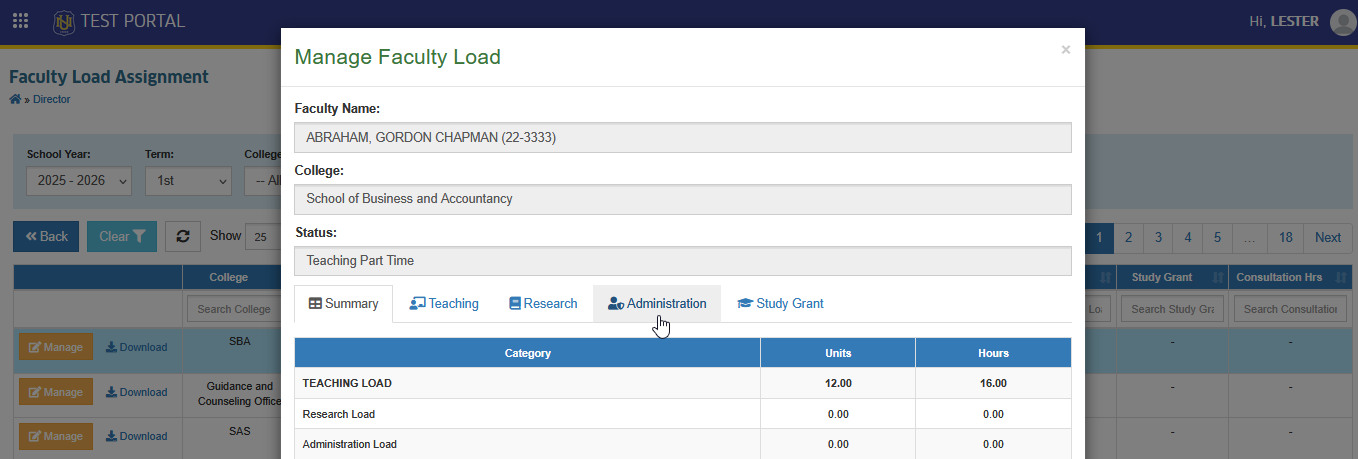1358x459 pixels.
Task: Click the Teaching Load hours 16.00
Action: 993,383
